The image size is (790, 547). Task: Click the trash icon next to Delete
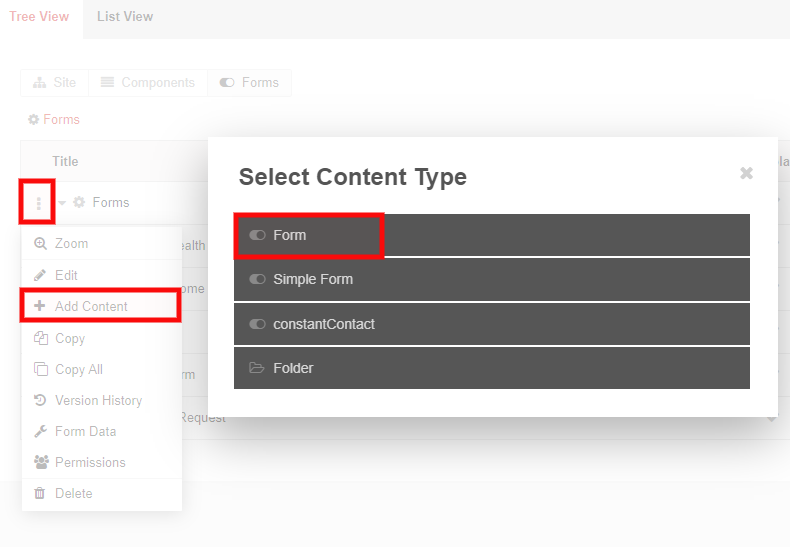tap(39, 493)
